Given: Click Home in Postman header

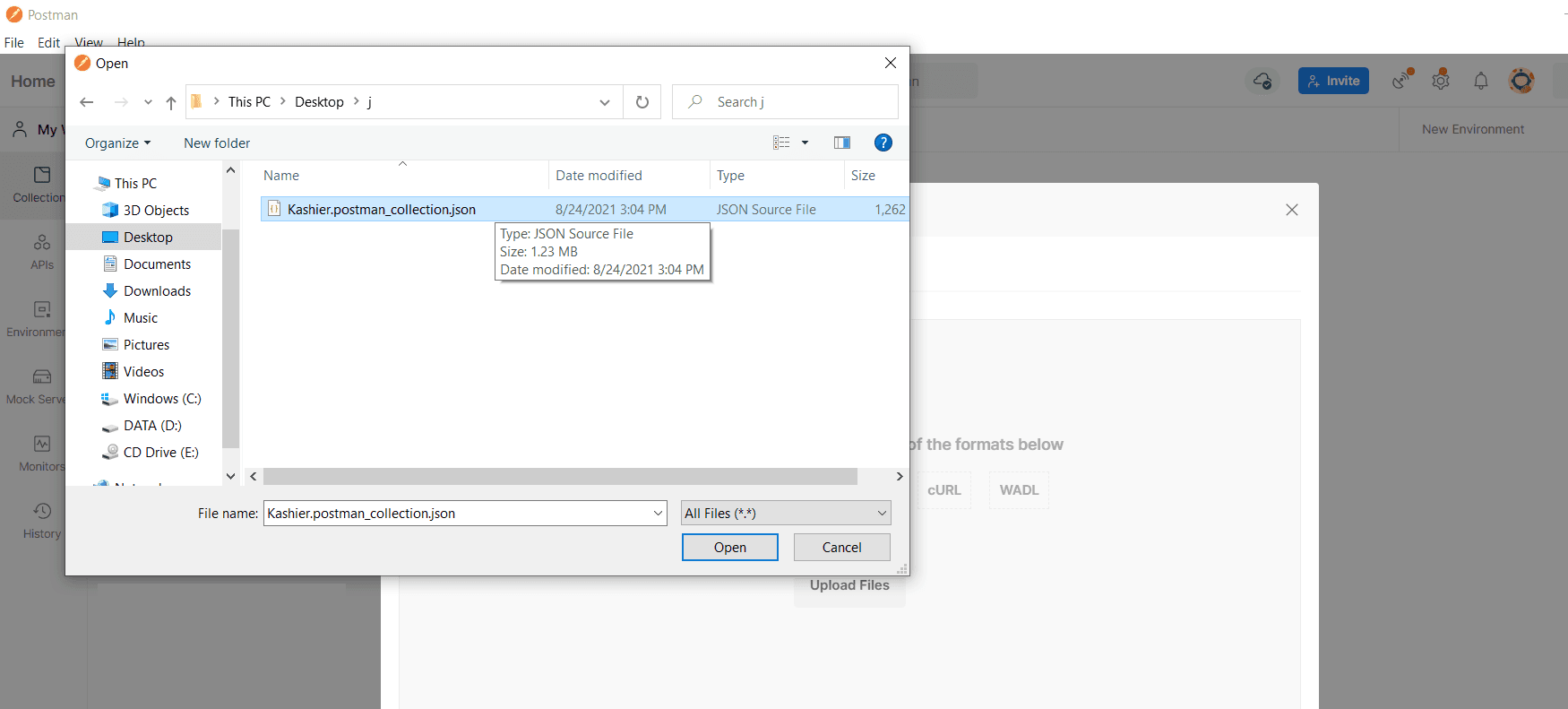Looking at the screenshot, I should pyautogui.click(x=33, y=82).
